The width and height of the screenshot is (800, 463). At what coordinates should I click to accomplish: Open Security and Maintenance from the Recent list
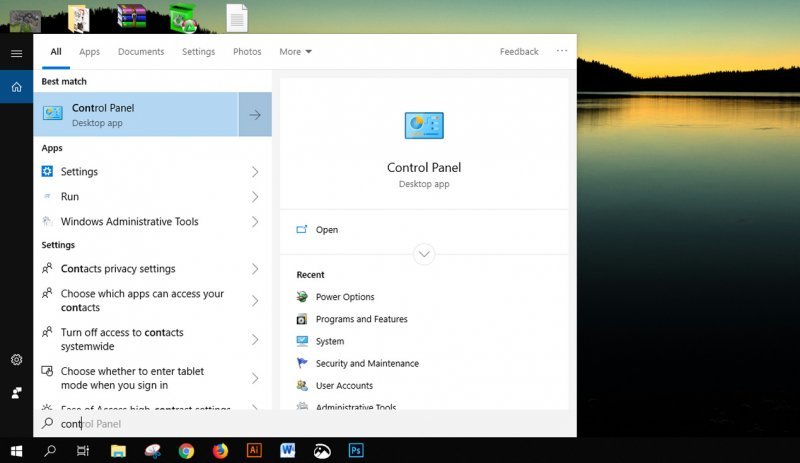[x=367, y=363]
